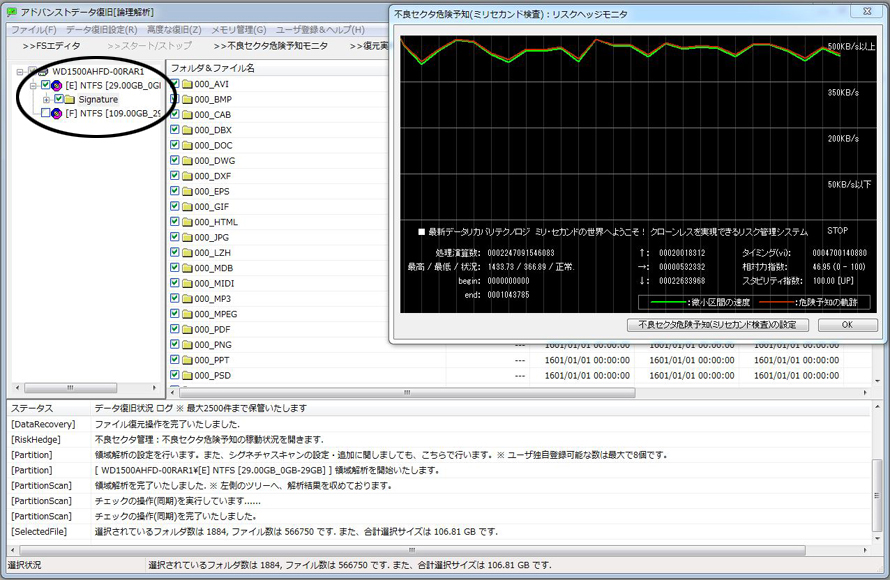Open the ファイル(F) menu
This screenshot has width=890, height=580.
(x=33, y=30)
